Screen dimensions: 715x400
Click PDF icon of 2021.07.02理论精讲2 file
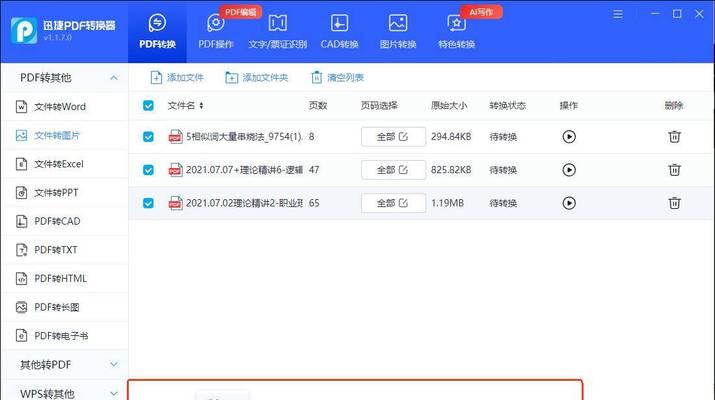click(176, 203)
